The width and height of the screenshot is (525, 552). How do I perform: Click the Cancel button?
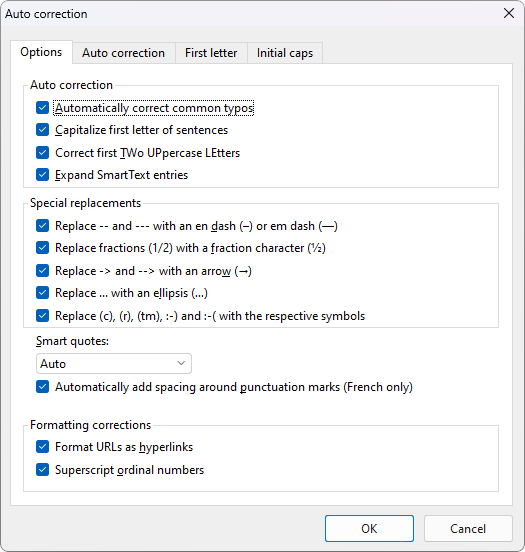468,528
